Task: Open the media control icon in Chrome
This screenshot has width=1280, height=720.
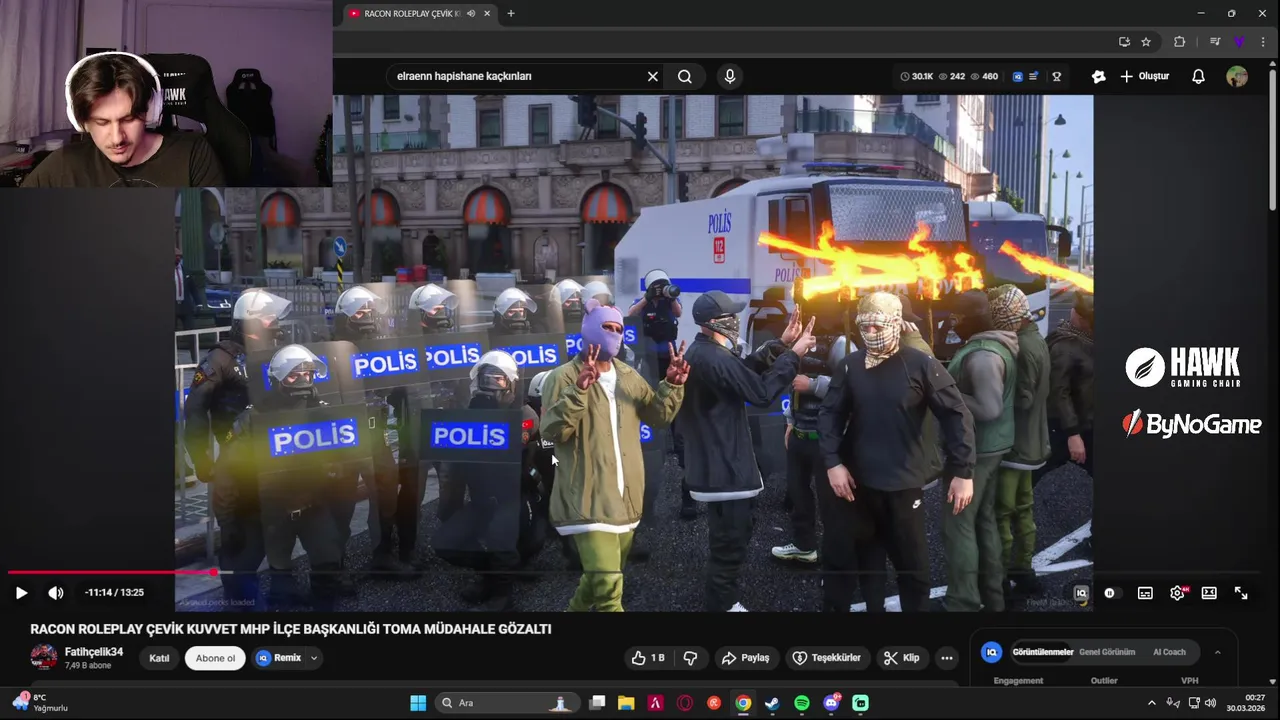Action: 1215,41
